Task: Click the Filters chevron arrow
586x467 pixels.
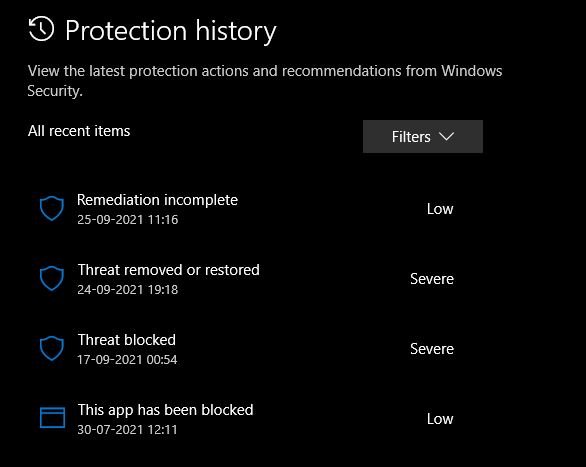Action: 447,136
